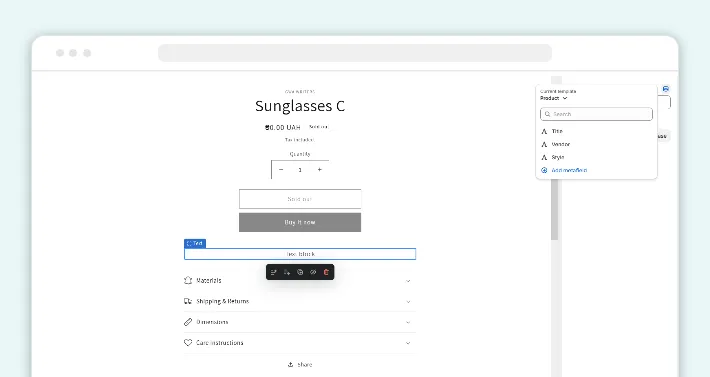Click the text icon beside Vendor
The image size is (710, 377).
544,144
